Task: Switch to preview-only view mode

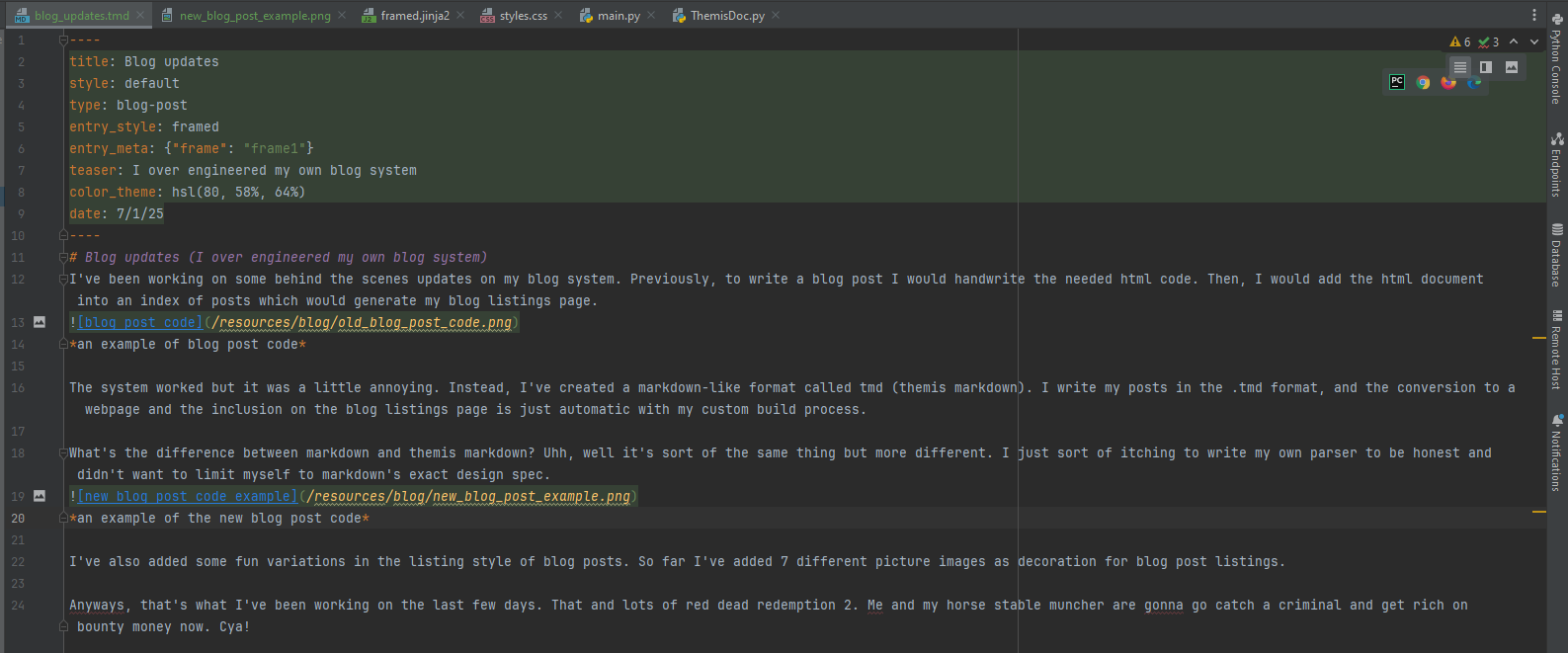Action: pos(1512,67)
